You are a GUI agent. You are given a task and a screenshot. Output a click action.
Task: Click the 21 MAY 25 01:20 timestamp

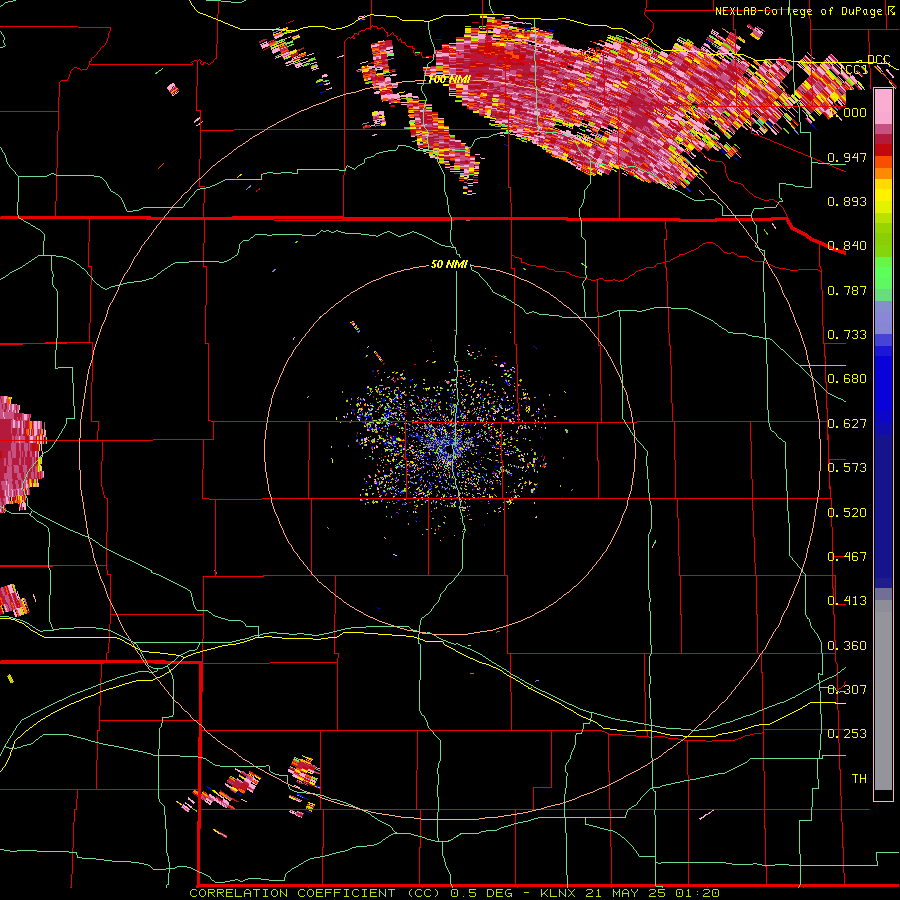[652, 893]
